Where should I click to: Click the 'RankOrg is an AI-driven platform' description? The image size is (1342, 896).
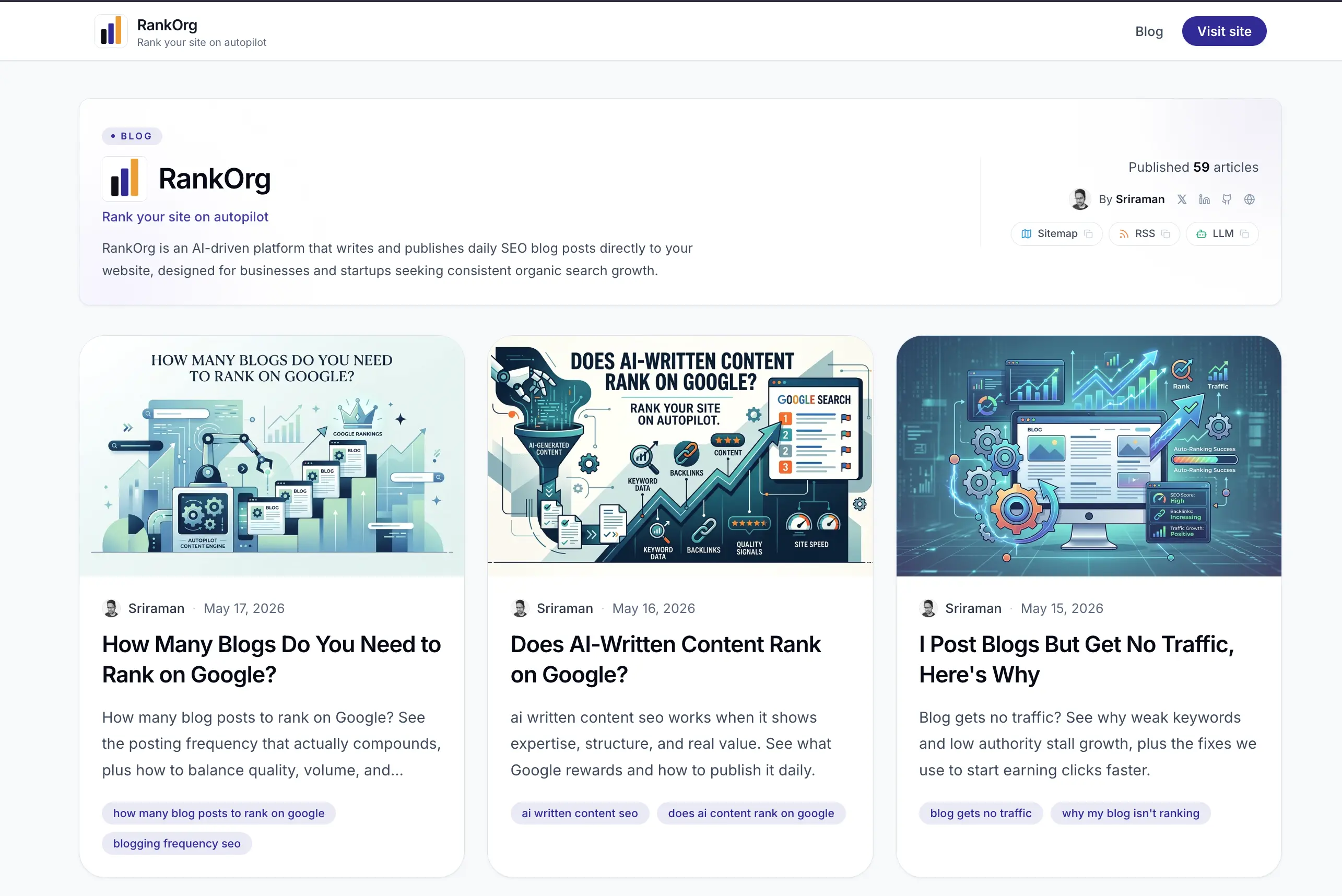[397, 260]
